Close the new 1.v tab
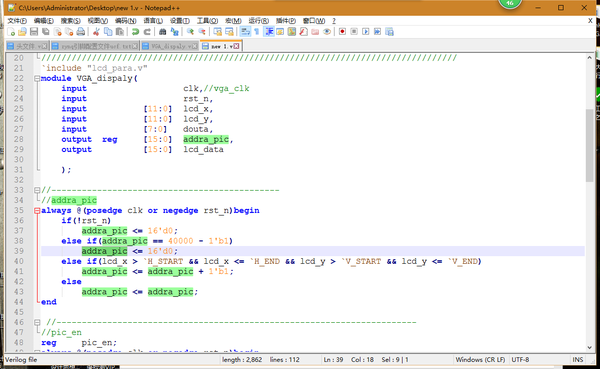This screenshot has width=600, height=369. [x=236, y=46]
